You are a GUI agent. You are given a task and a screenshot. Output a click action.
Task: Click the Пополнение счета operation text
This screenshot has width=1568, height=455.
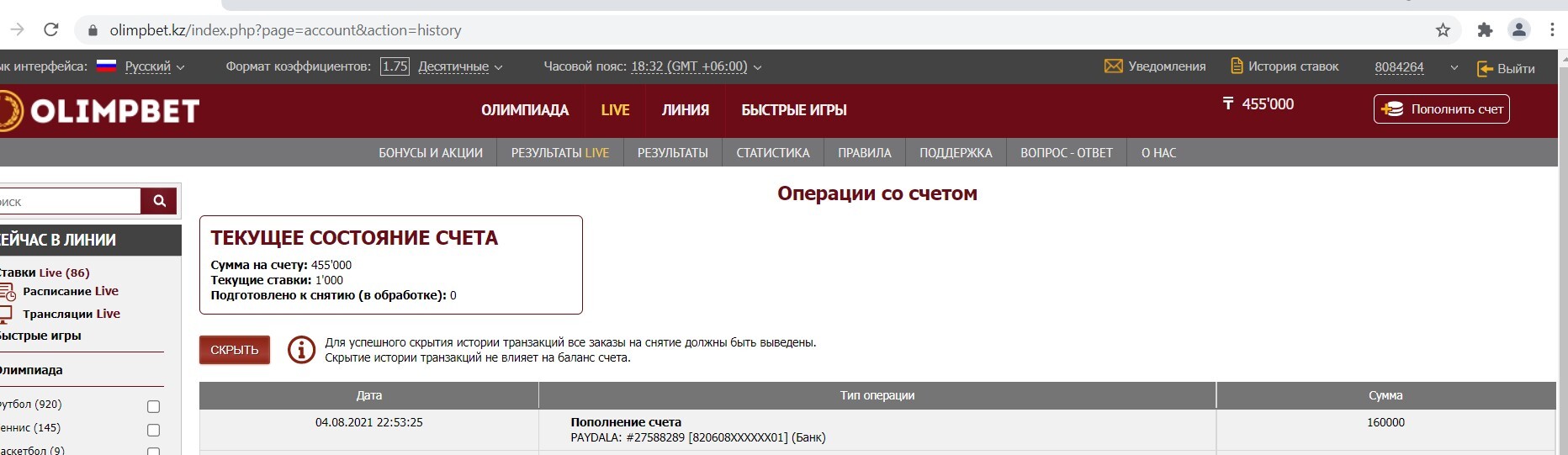tap(626, 422)
